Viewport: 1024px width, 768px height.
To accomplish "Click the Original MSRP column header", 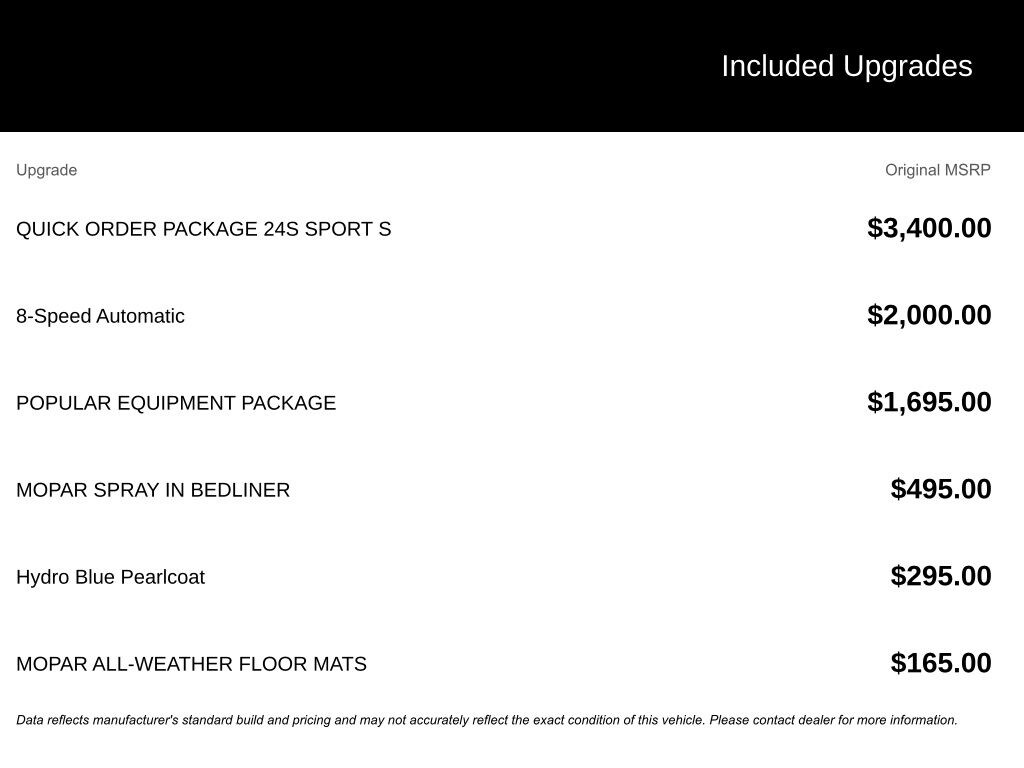I will 937,170.
